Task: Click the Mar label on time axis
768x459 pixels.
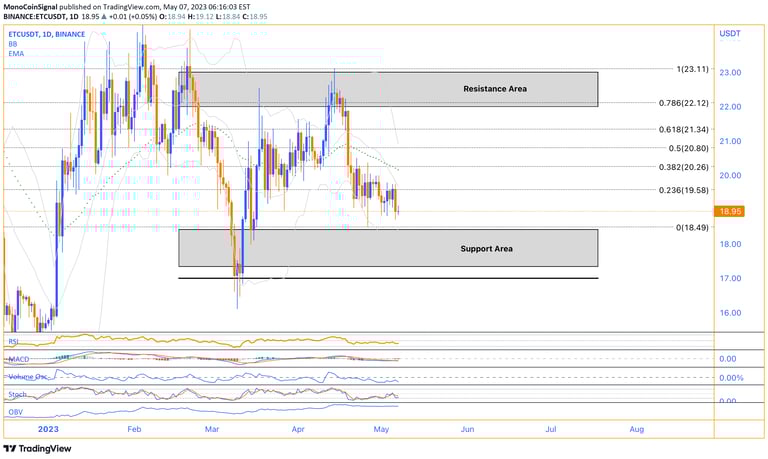Action: 212,429
